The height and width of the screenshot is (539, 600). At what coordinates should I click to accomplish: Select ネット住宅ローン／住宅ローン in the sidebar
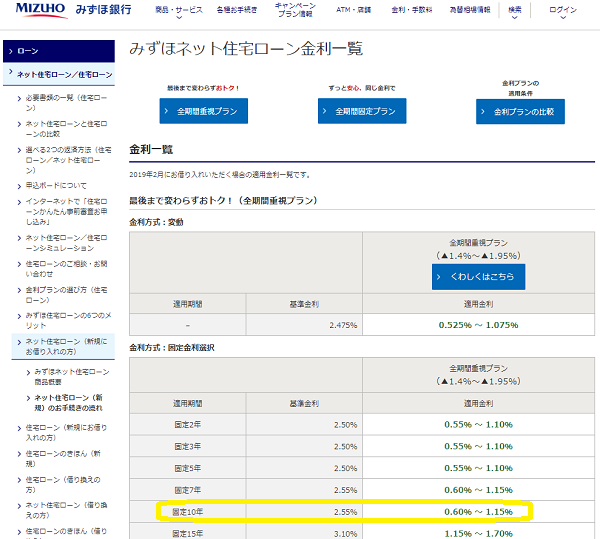click(59, 74)
